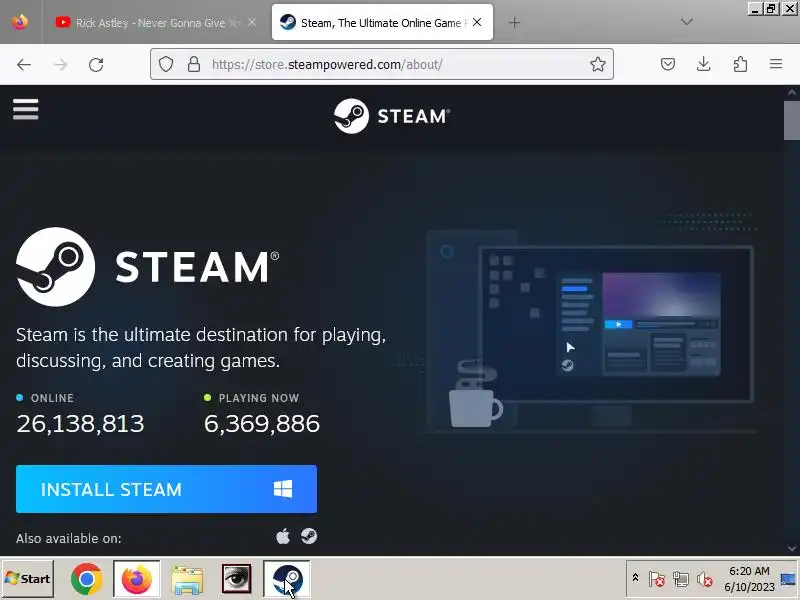
Task: Click the show desktop tray button
Action: 789,579
